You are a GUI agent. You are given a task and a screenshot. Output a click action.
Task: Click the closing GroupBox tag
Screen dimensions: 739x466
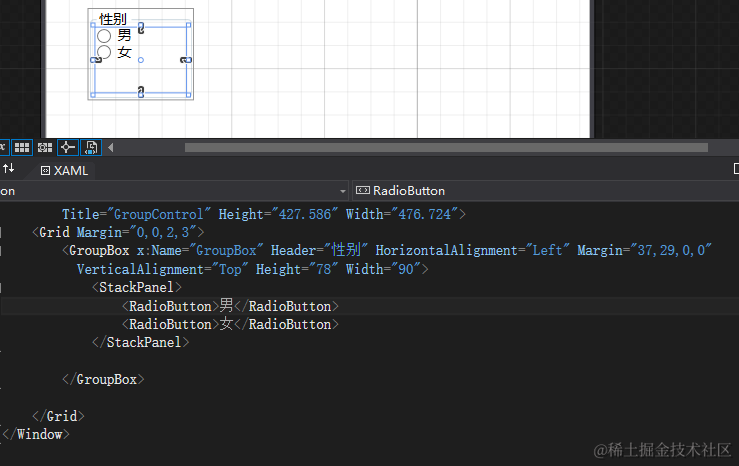(103, 379)
